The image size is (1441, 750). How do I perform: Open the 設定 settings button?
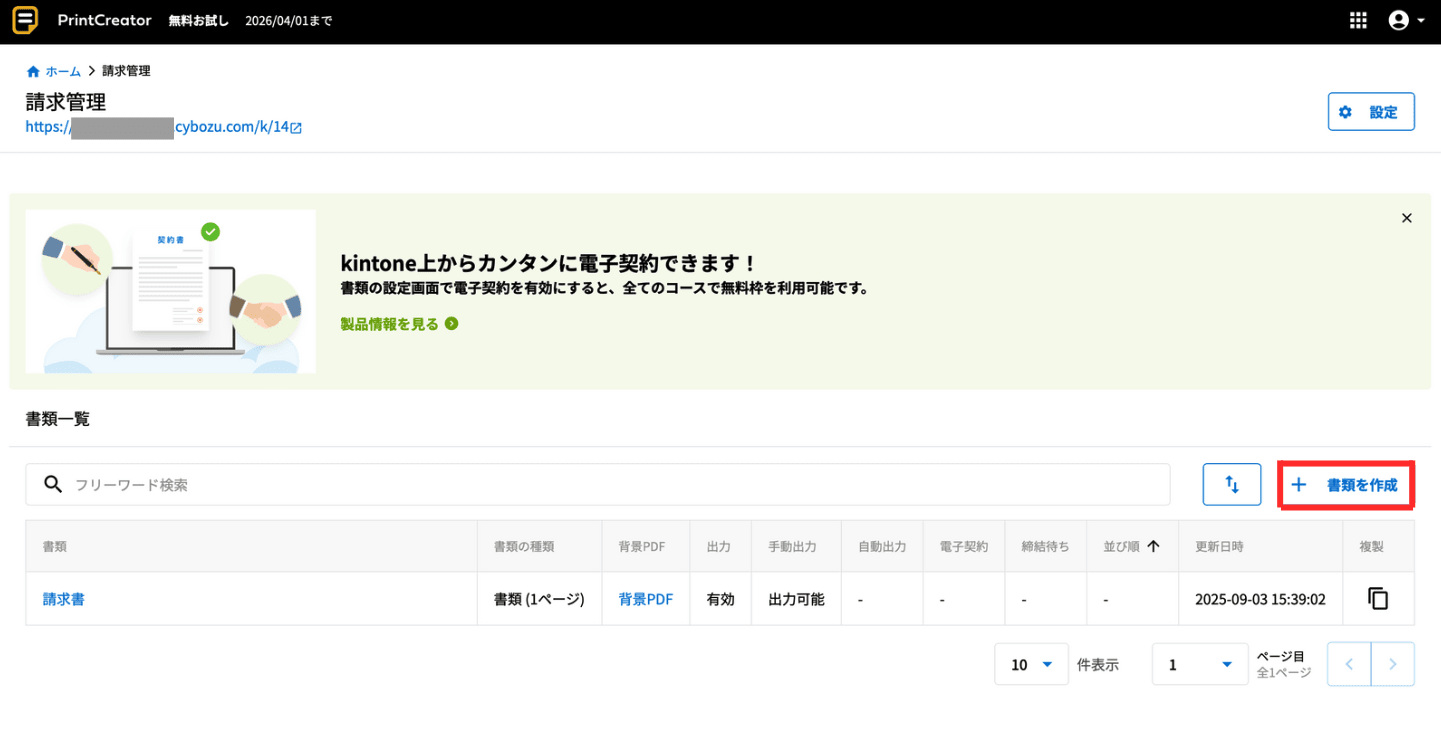[1371, 112]
